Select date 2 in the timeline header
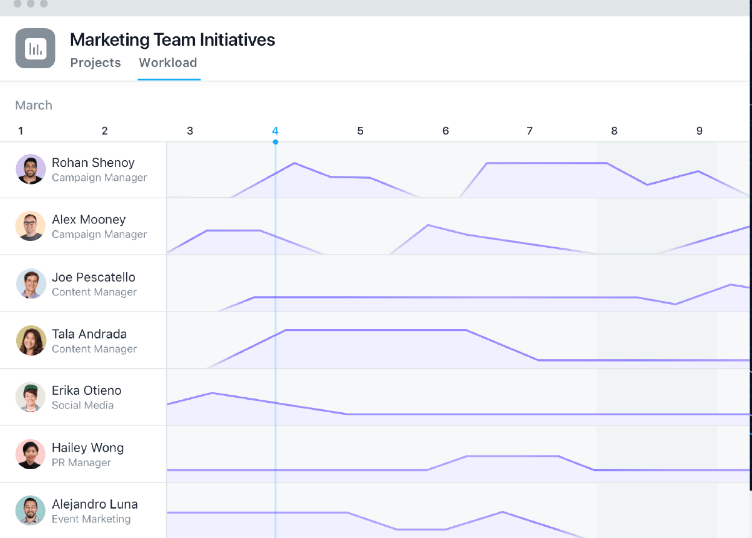The image size is (752, 538). tap(105, 131)
